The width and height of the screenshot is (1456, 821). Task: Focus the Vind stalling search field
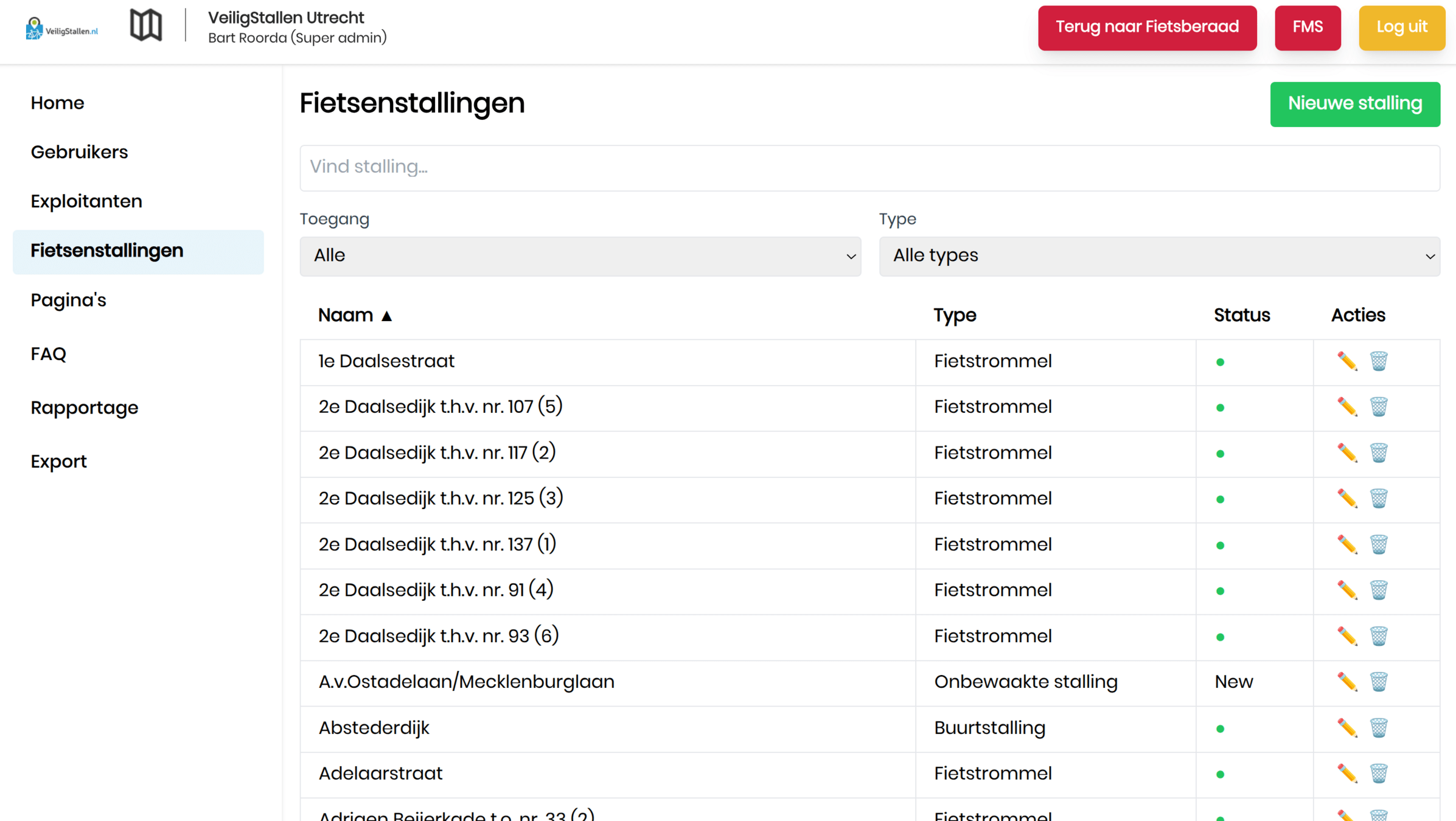(x=869, y=167)
